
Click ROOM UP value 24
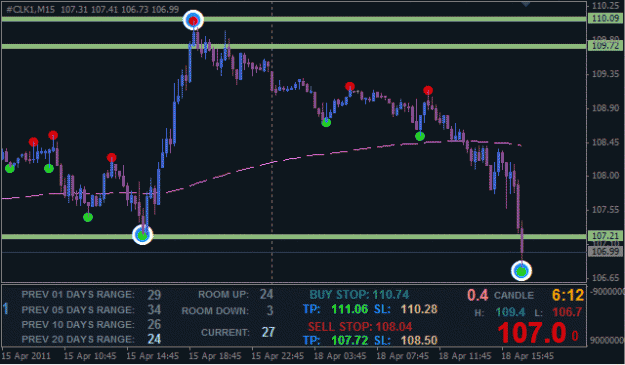(267, 294)
